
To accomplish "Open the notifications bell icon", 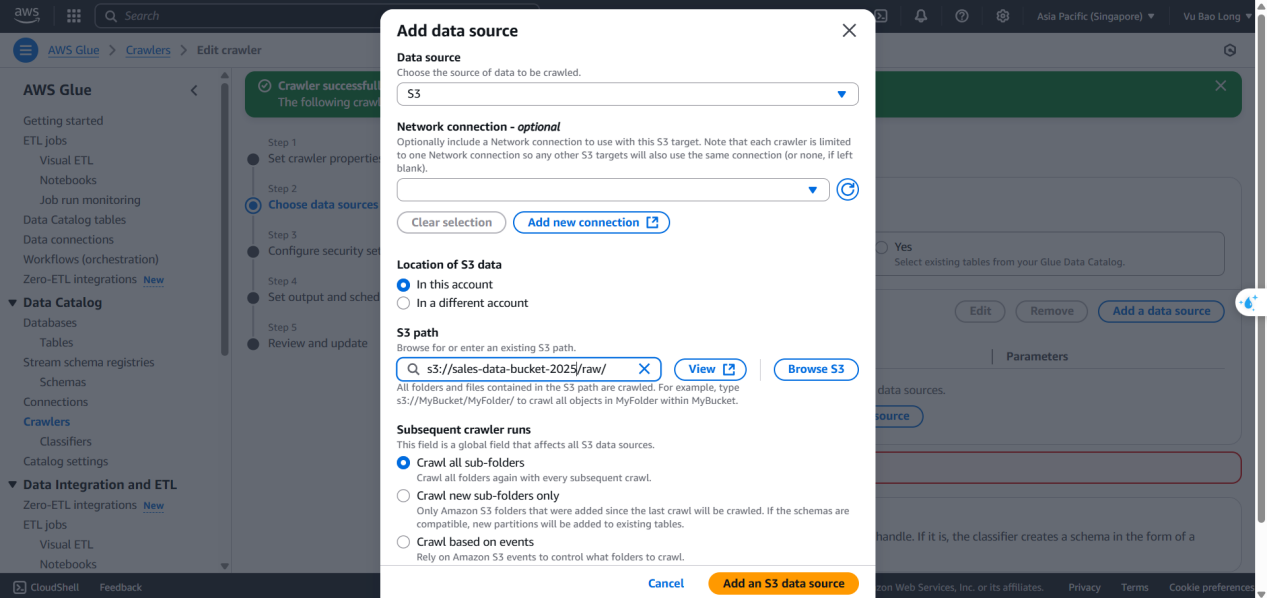I will pyautogui.click(x=920, y=16).
